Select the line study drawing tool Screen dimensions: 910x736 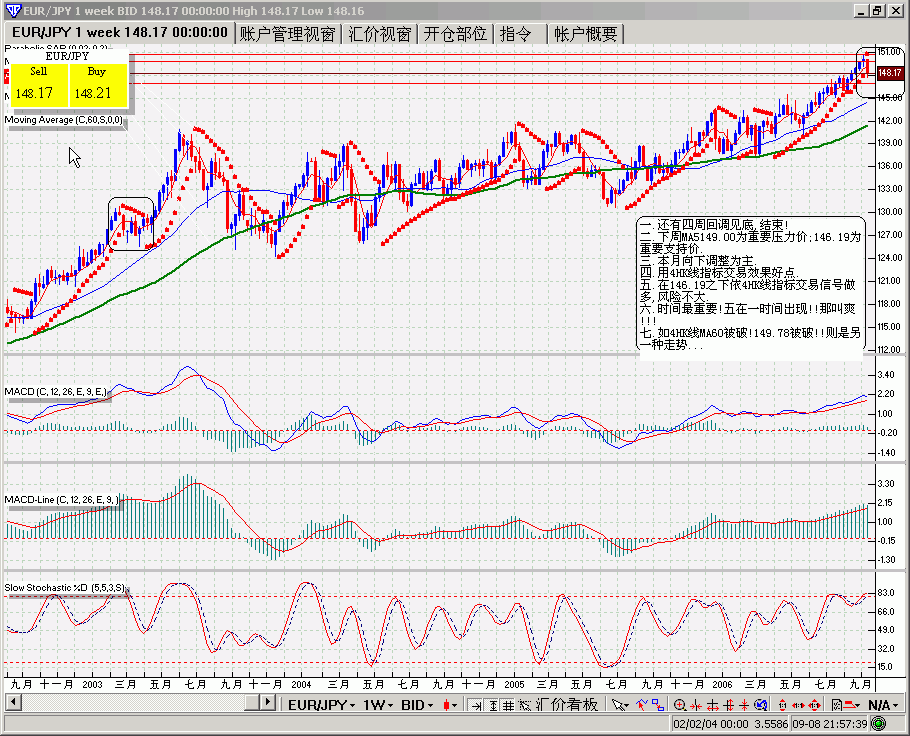641,705
